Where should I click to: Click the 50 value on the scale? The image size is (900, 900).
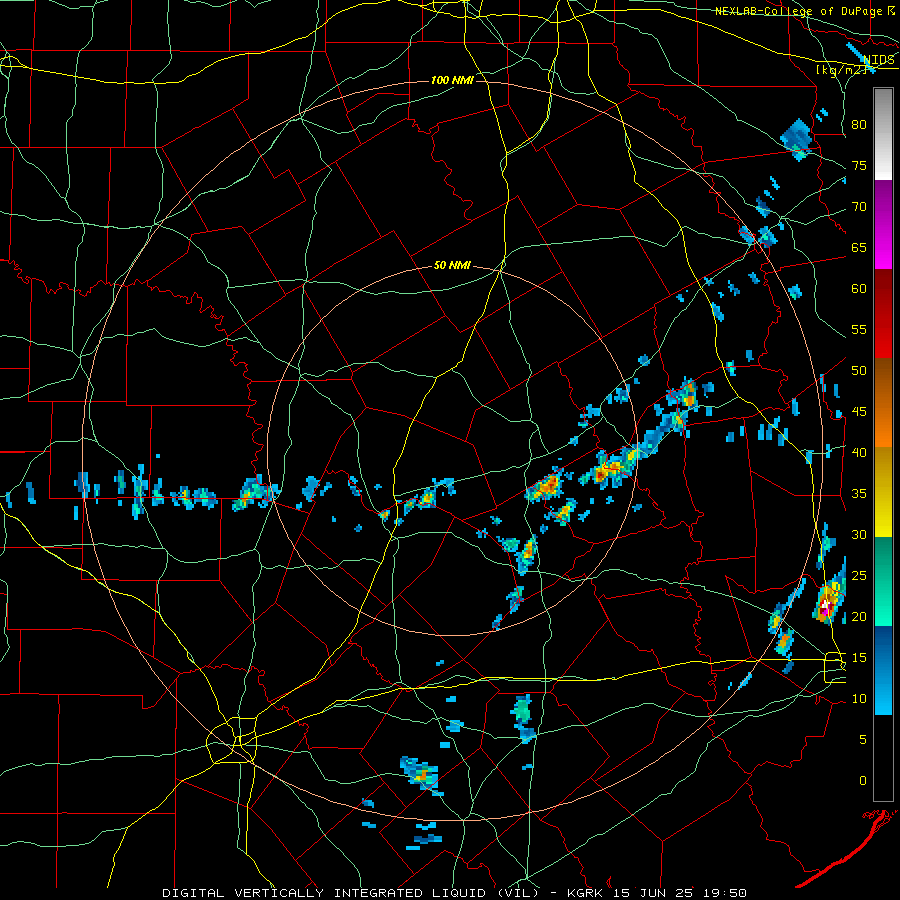859,371
